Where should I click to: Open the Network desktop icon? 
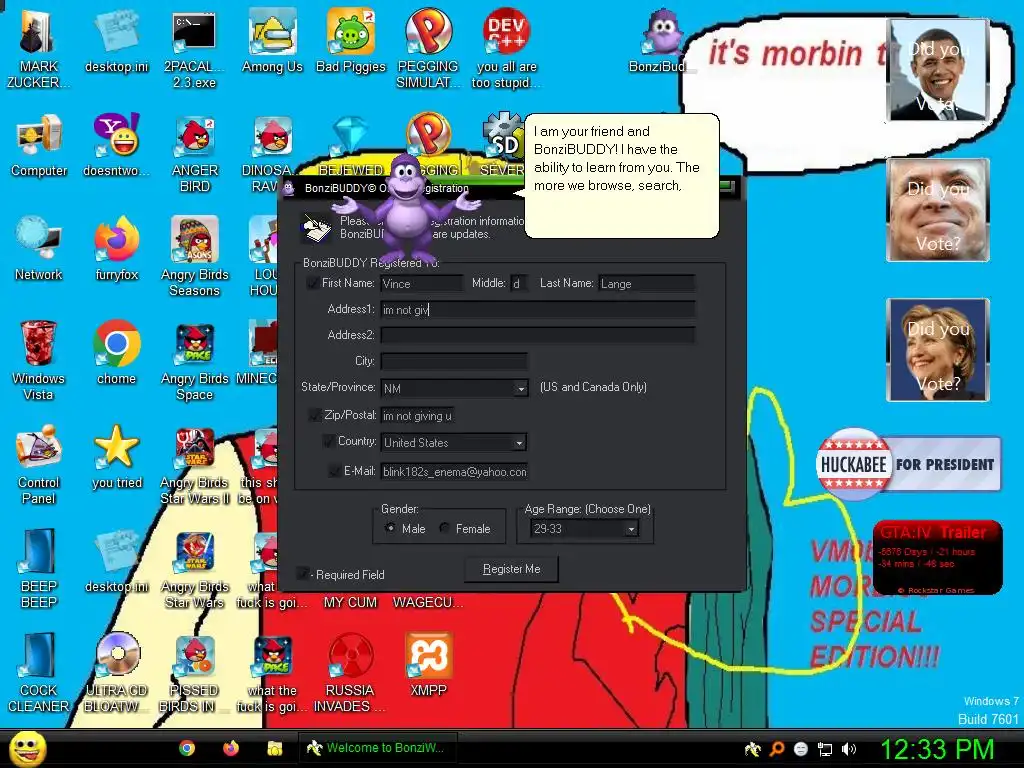[39, 249]
